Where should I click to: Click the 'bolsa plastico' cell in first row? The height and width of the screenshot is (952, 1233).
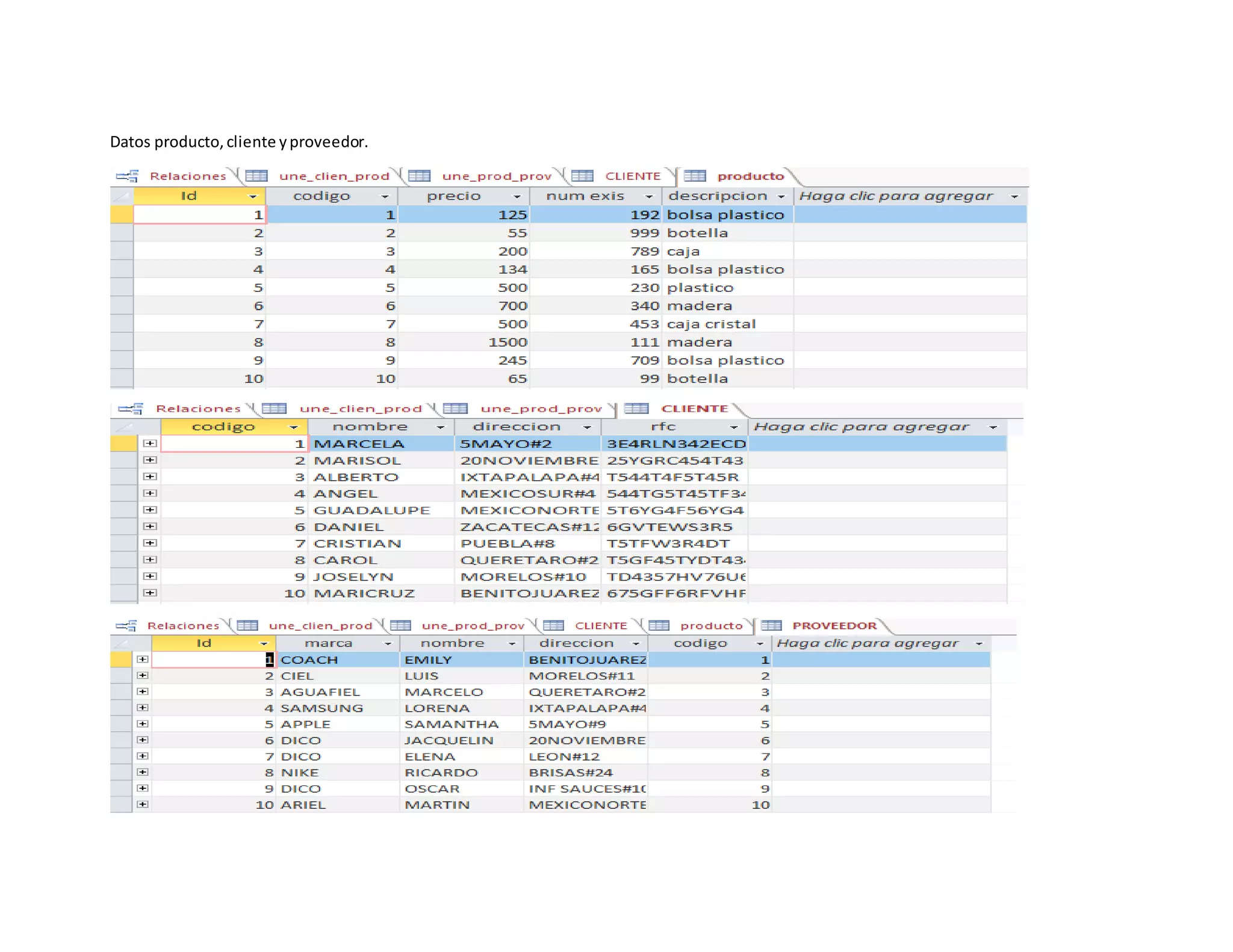tap(726, 215)
